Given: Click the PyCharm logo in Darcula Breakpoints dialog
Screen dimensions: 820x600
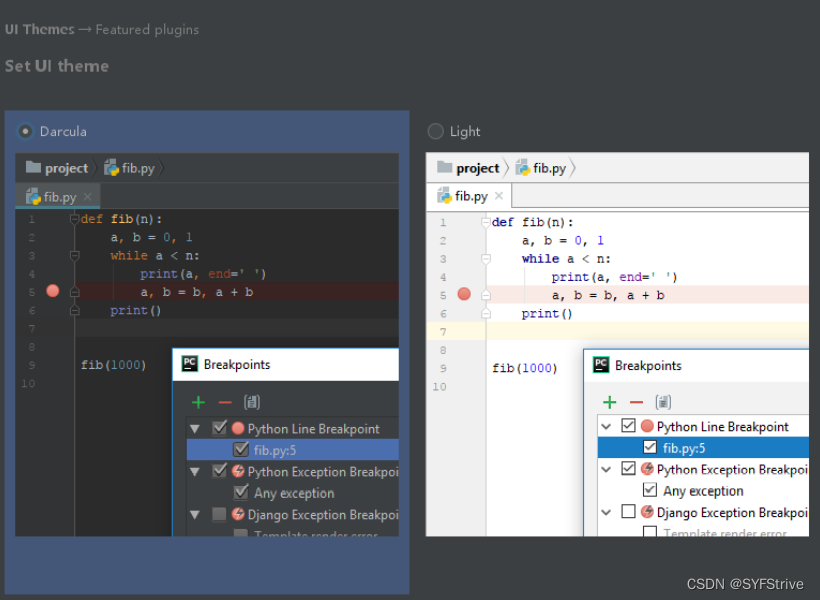Looking at the screenshot, I should click(190, 364).
